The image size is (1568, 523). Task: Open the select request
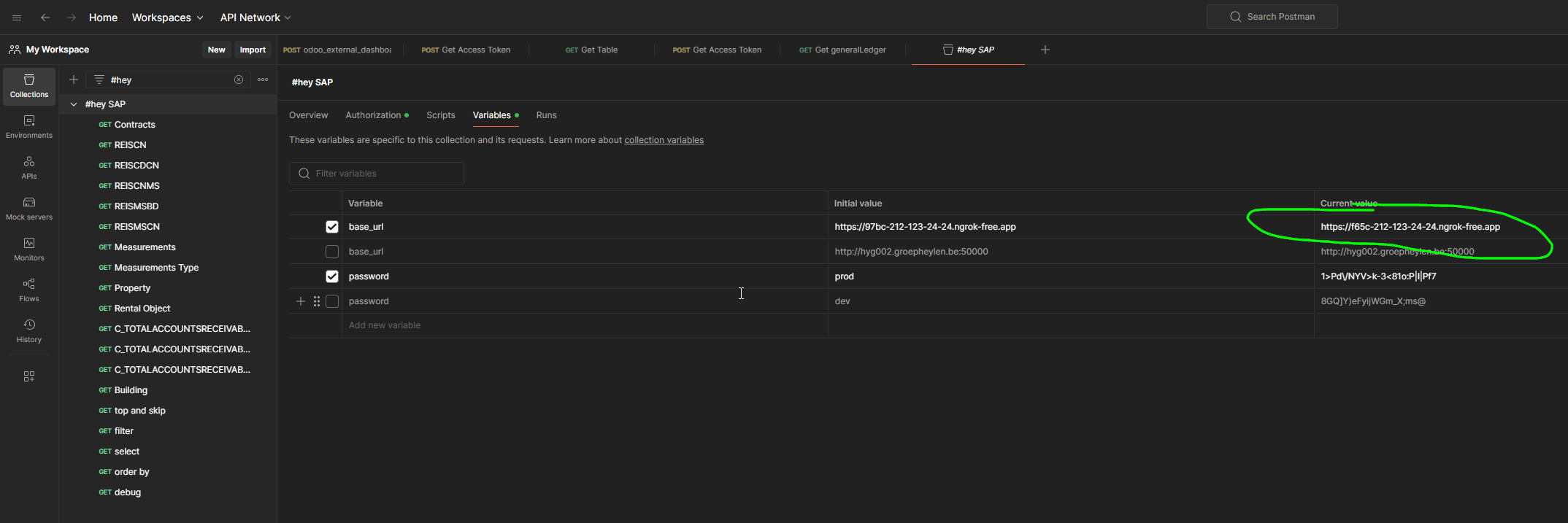pos(126,452)
